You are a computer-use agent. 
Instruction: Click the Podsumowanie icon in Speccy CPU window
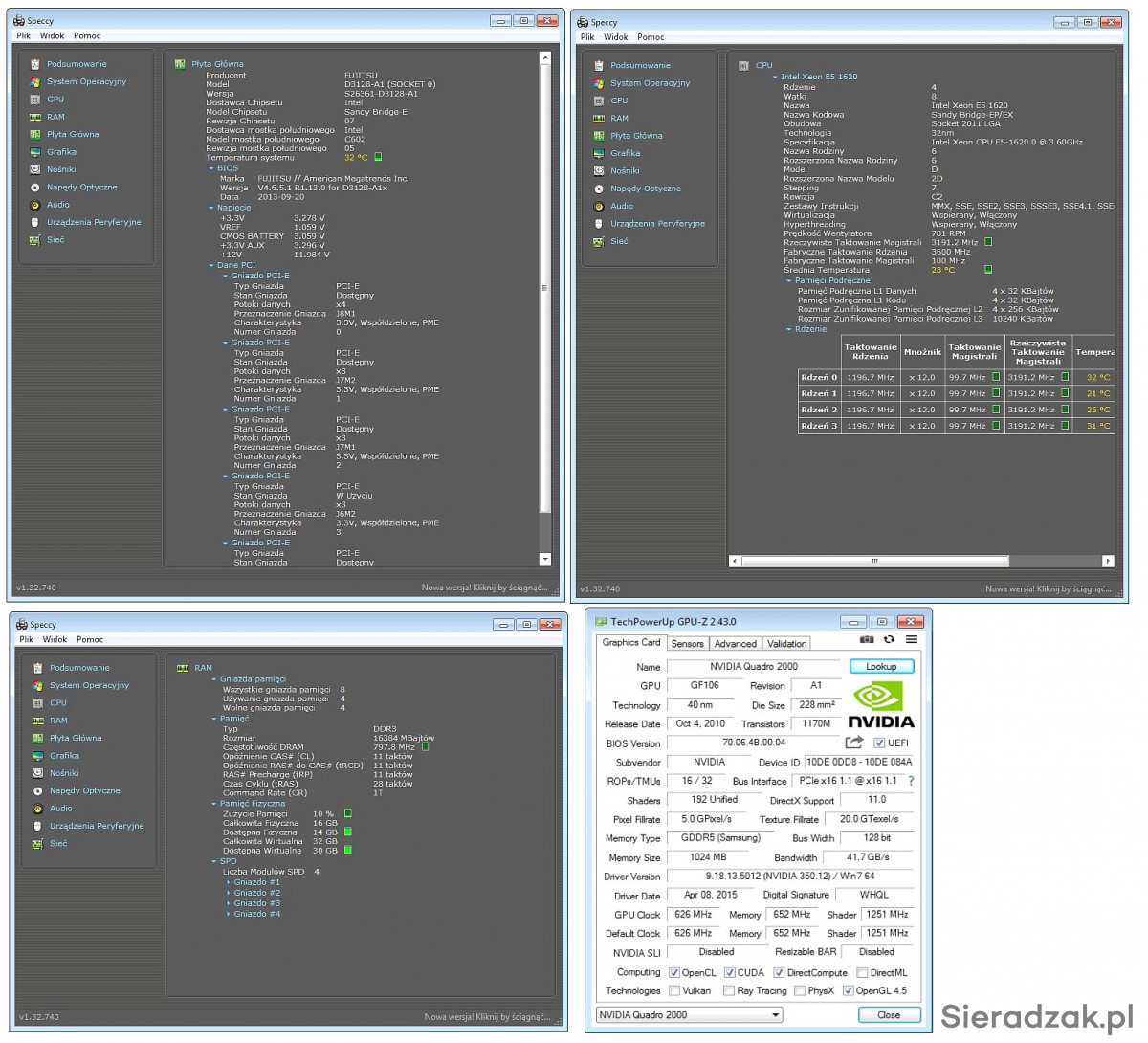[x=599, y=66]
